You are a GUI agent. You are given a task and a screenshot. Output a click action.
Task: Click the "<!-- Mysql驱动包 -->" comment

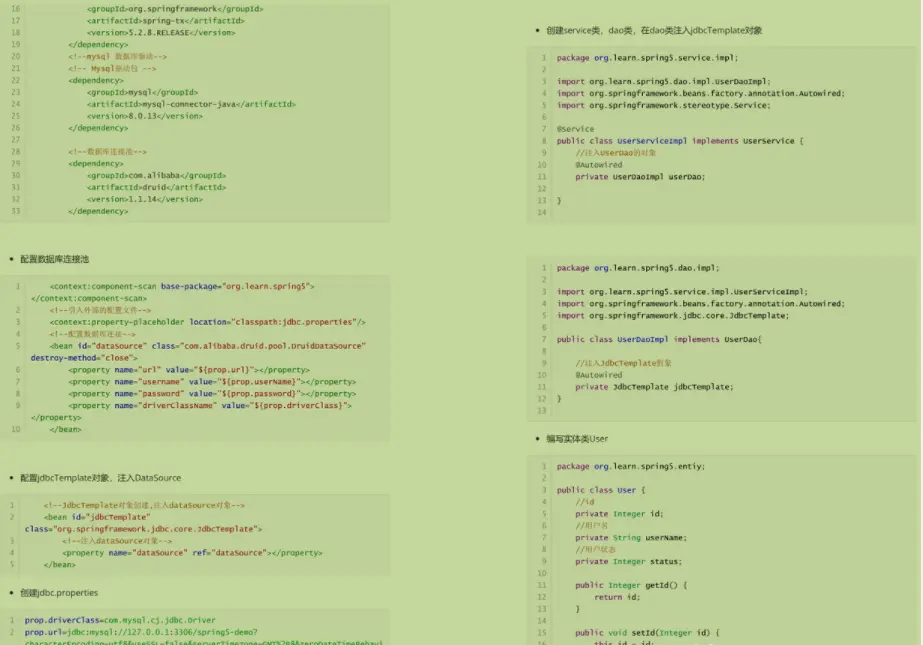pyautogui.click(x=112, y=68)
